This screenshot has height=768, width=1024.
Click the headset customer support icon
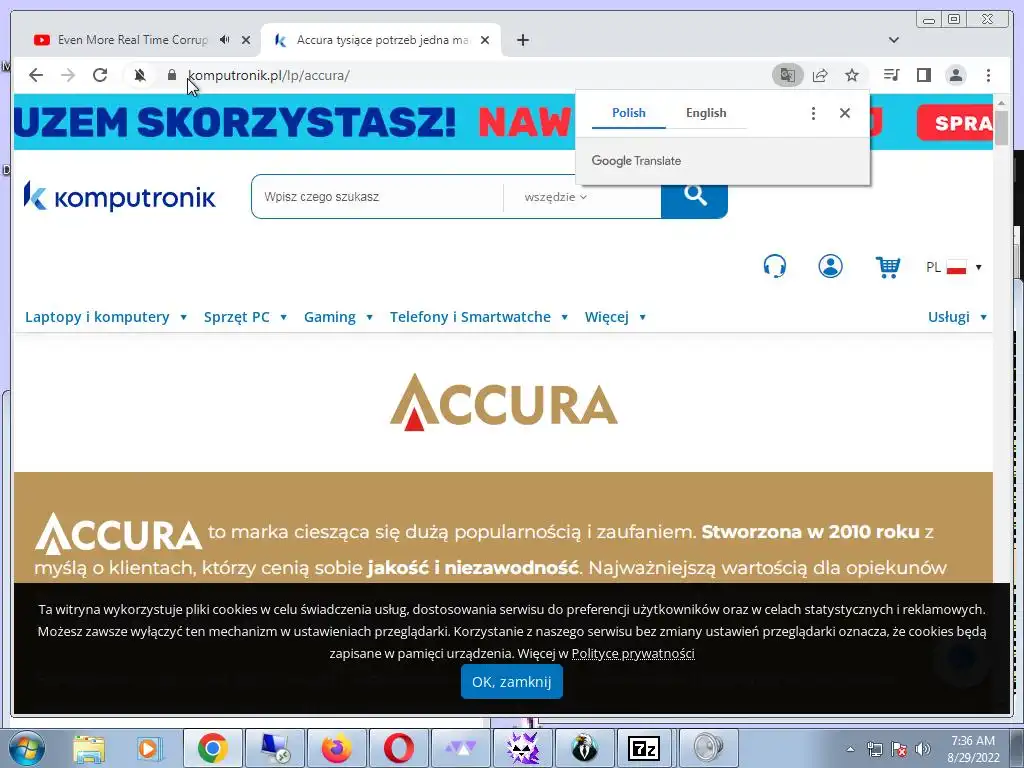775,266
